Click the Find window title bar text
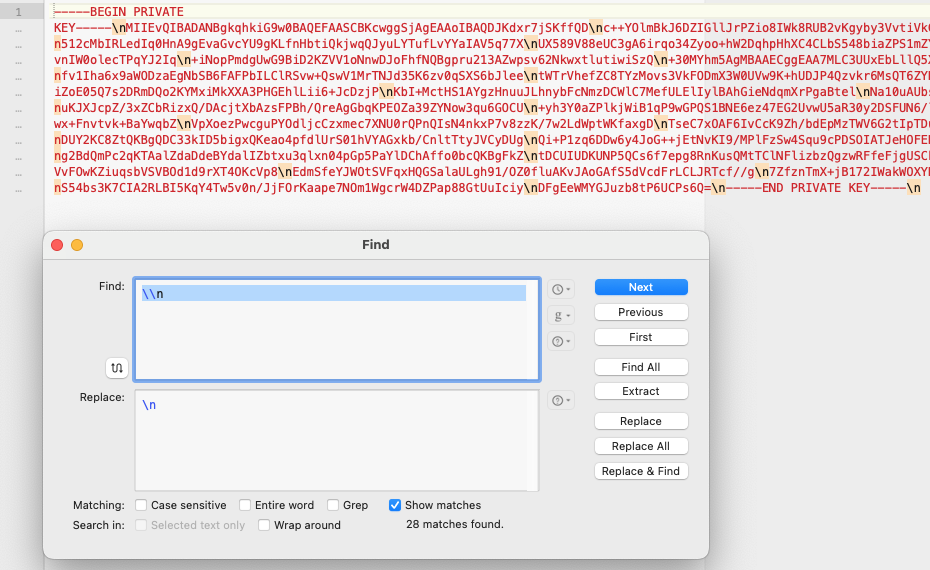 (x=376, y=245)
